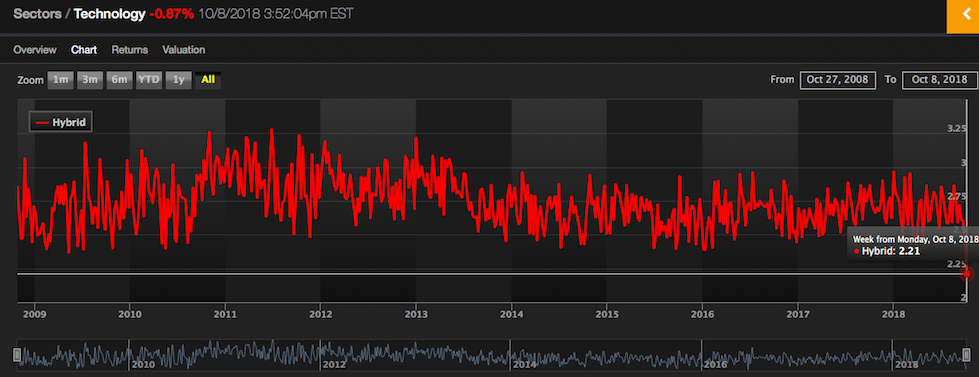Open the Returns tab
Viewport: 979px width, 377px height.
(130, 50)
